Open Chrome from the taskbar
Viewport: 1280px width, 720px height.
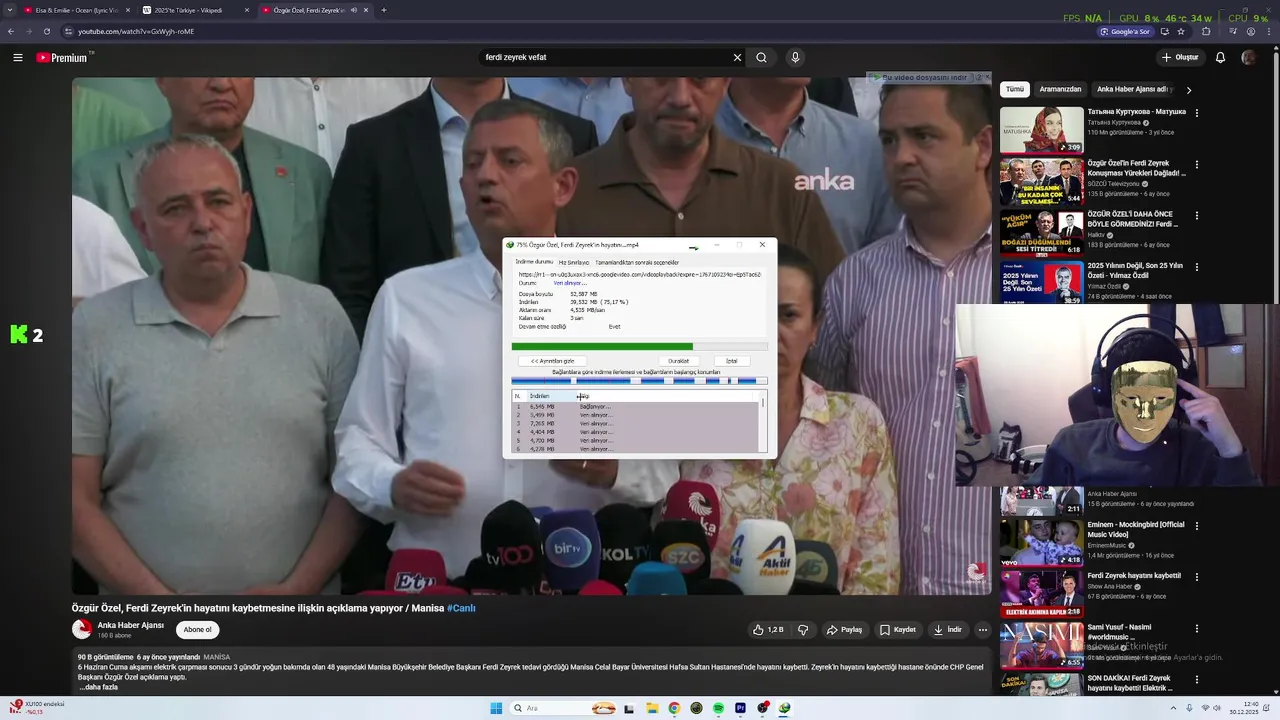(674, 708)
